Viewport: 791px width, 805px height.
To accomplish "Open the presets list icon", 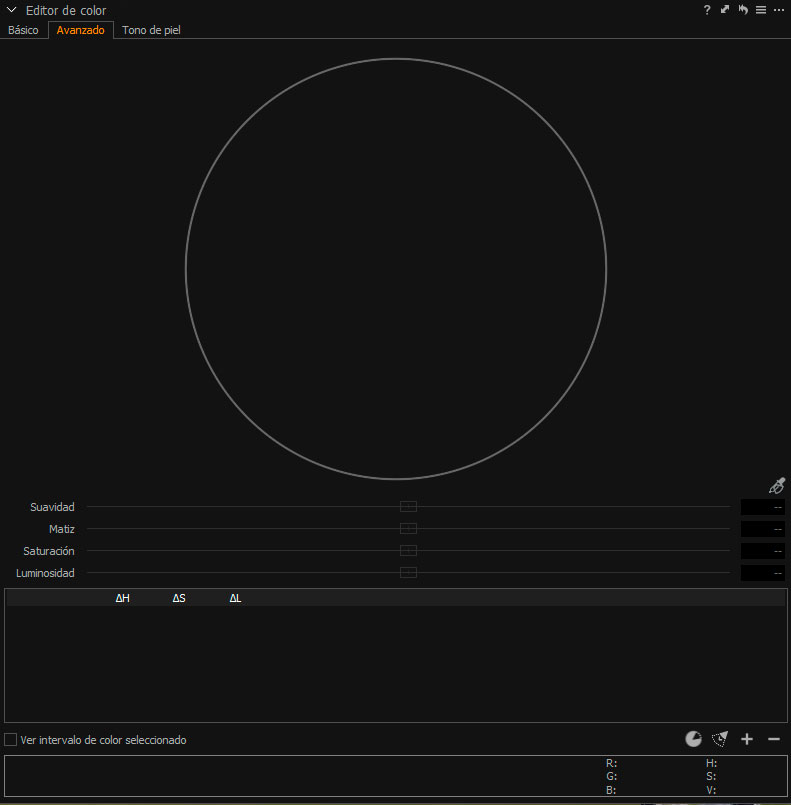I will tap(761, 10).
